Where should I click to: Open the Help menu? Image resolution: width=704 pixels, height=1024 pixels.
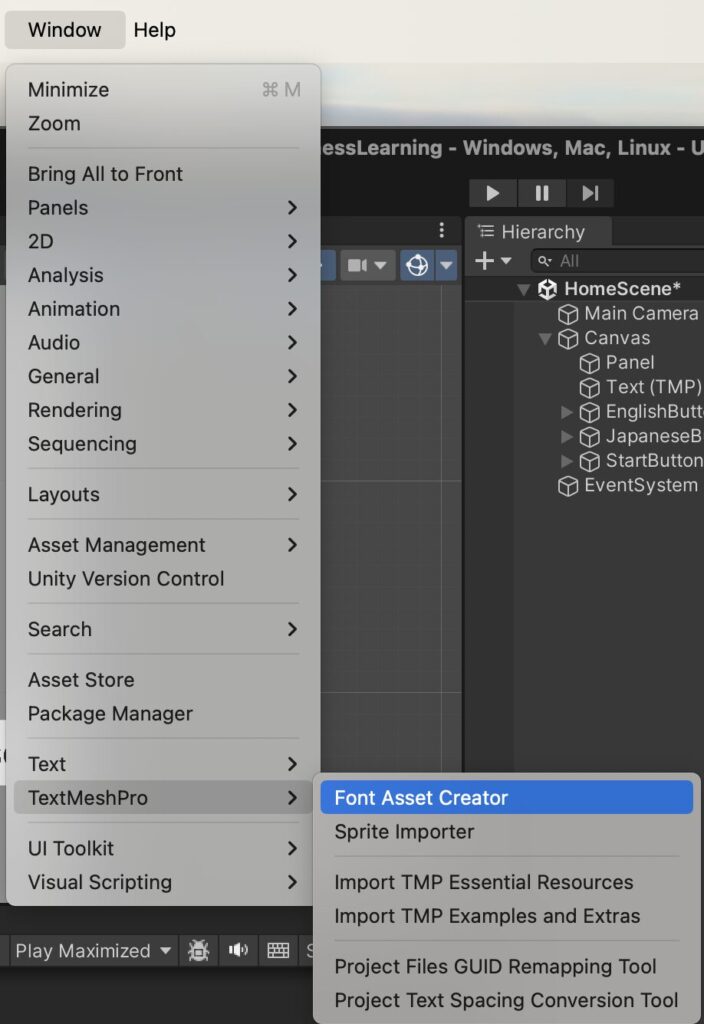(154, 30)
